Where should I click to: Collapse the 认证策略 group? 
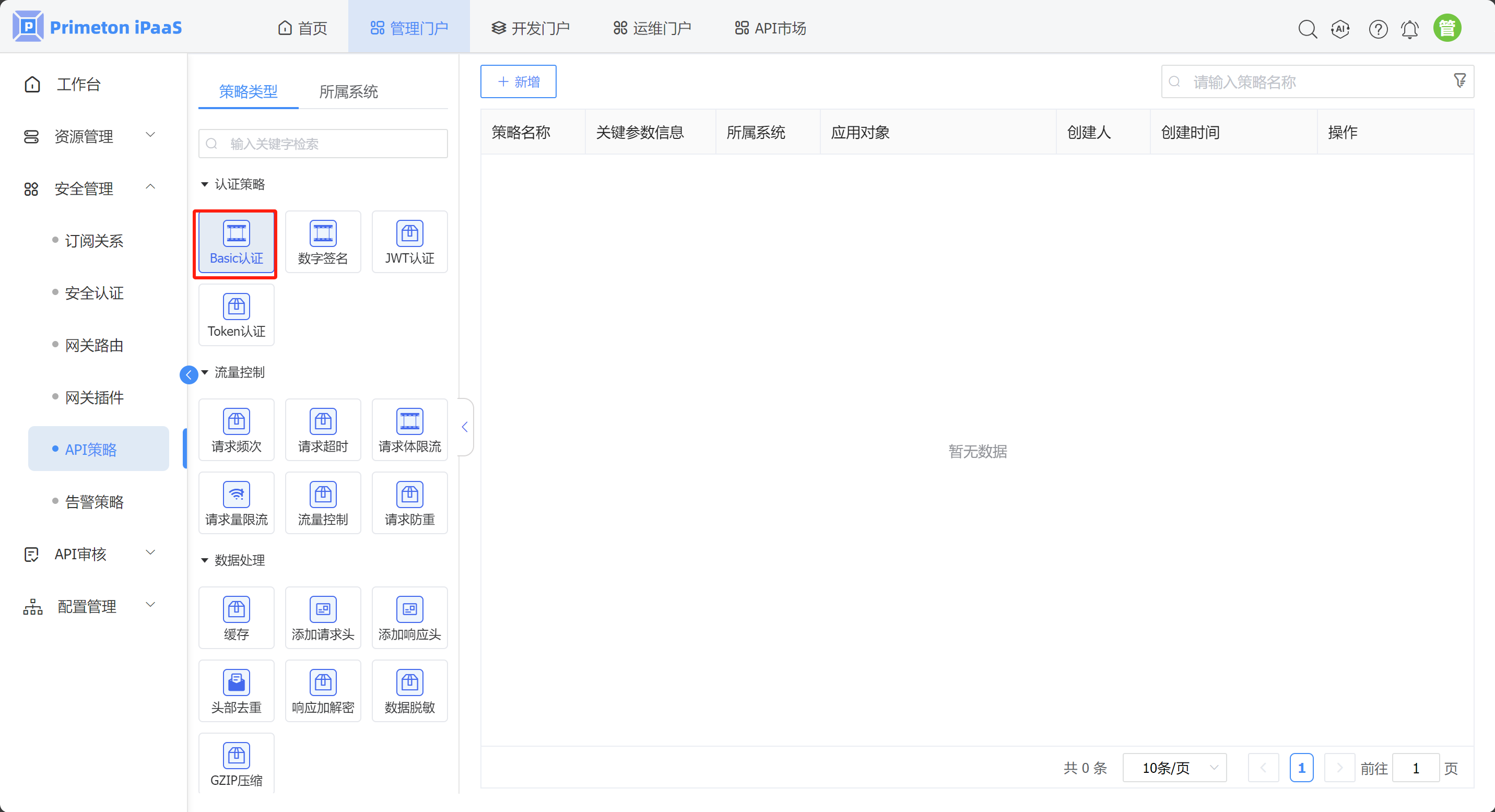[205, 184]
